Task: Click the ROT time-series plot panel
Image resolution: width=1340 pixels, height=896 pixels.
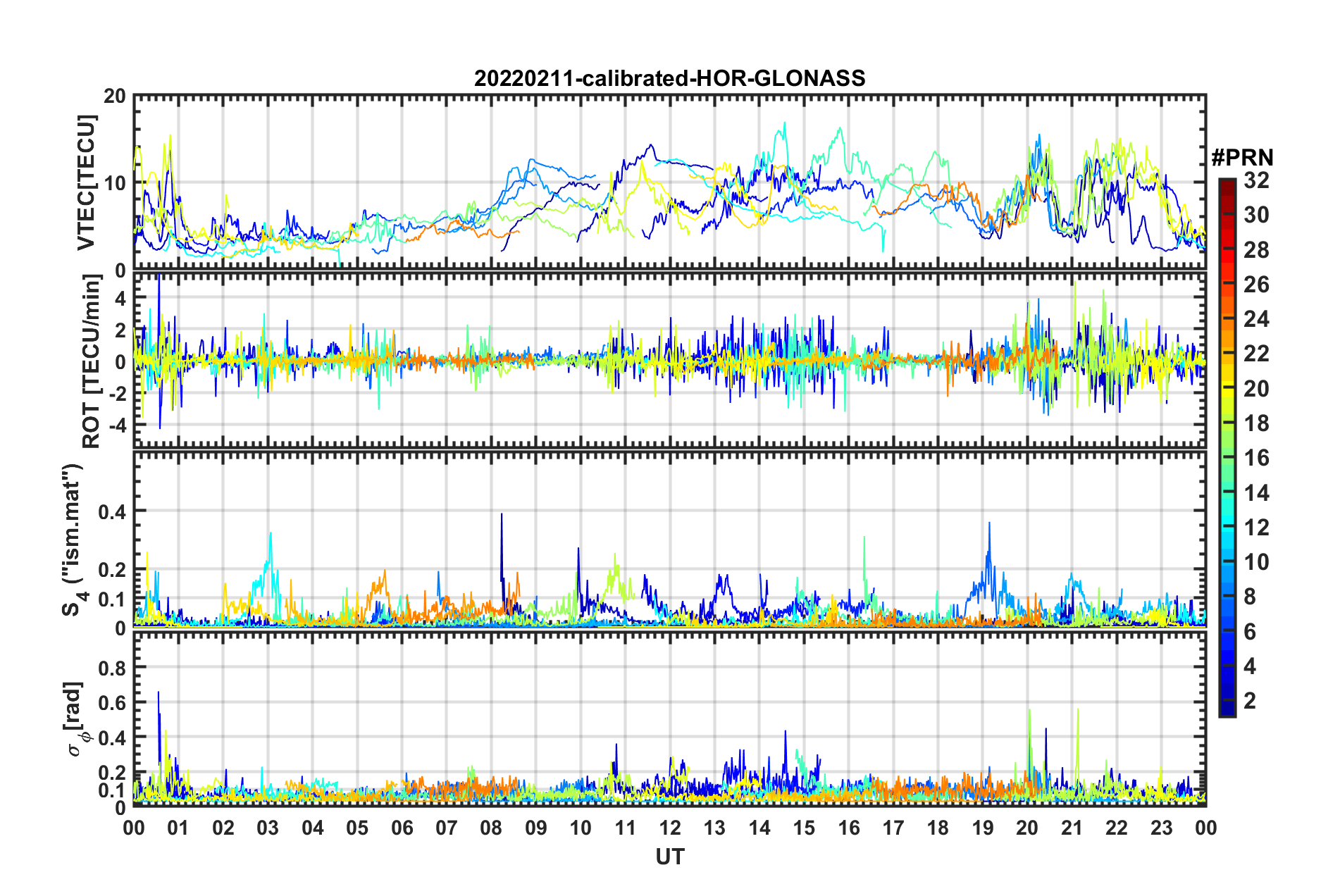Action: pos(669,360)
